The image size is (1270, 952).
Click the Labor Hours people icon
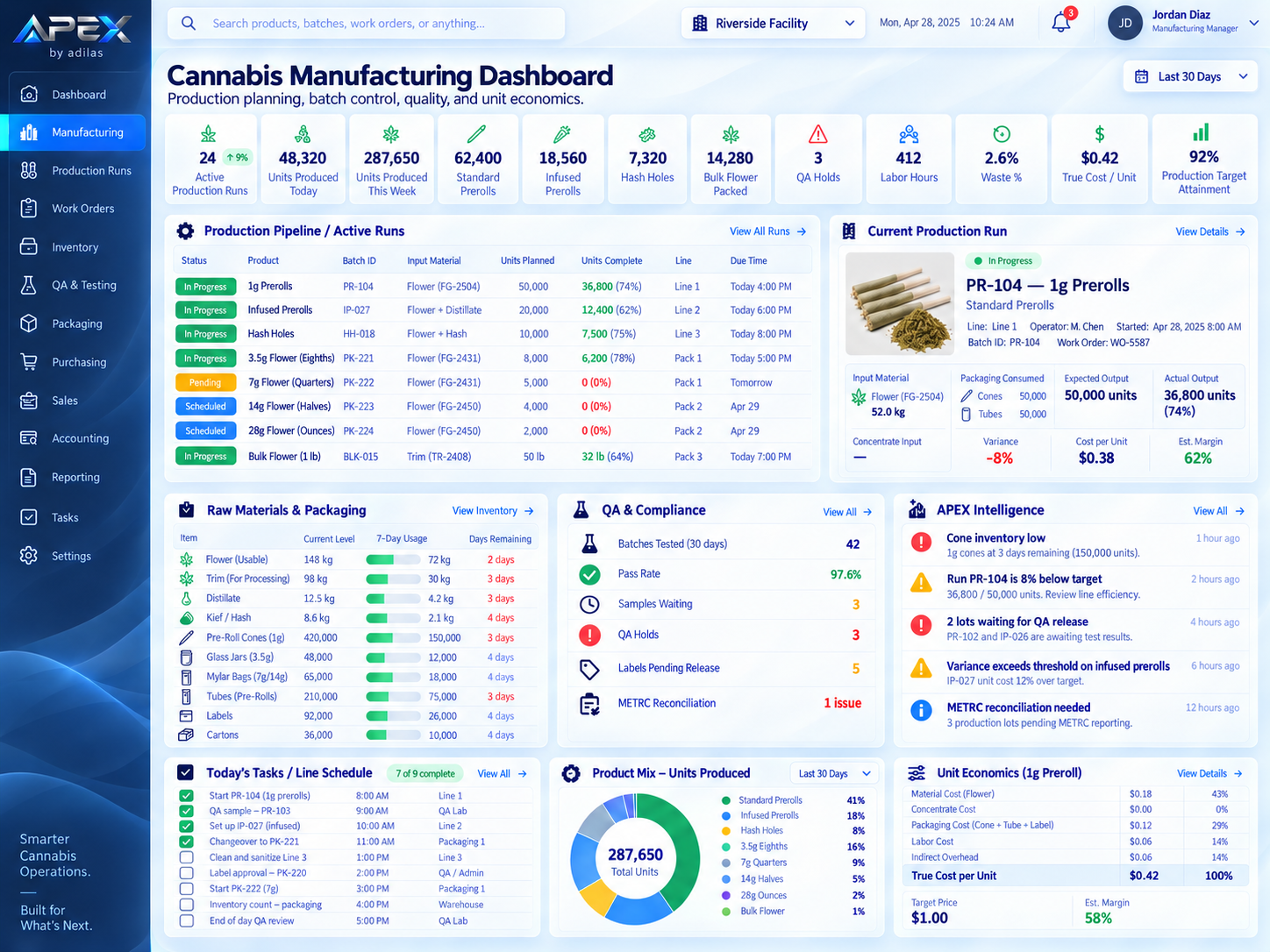(909, 134)
